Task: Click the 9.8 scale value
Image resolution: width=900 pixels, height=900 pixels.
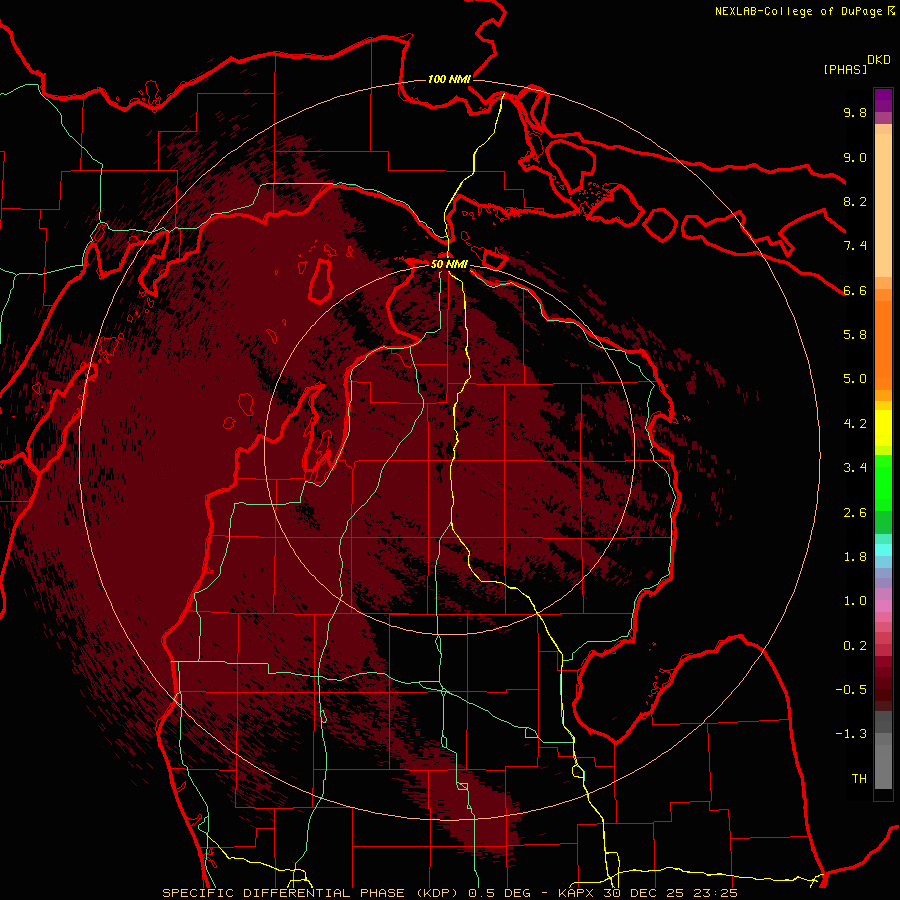Action: [855, 112]
